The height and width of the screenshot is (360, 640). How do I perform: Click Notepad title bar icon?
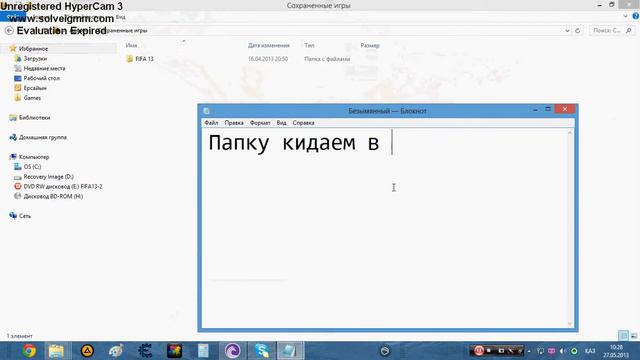tap(207, 111)
